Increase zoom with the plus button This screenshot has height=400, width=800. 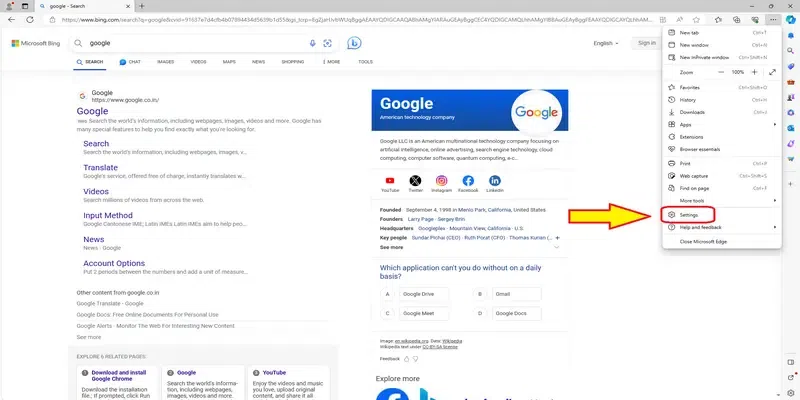click(755, 72)
